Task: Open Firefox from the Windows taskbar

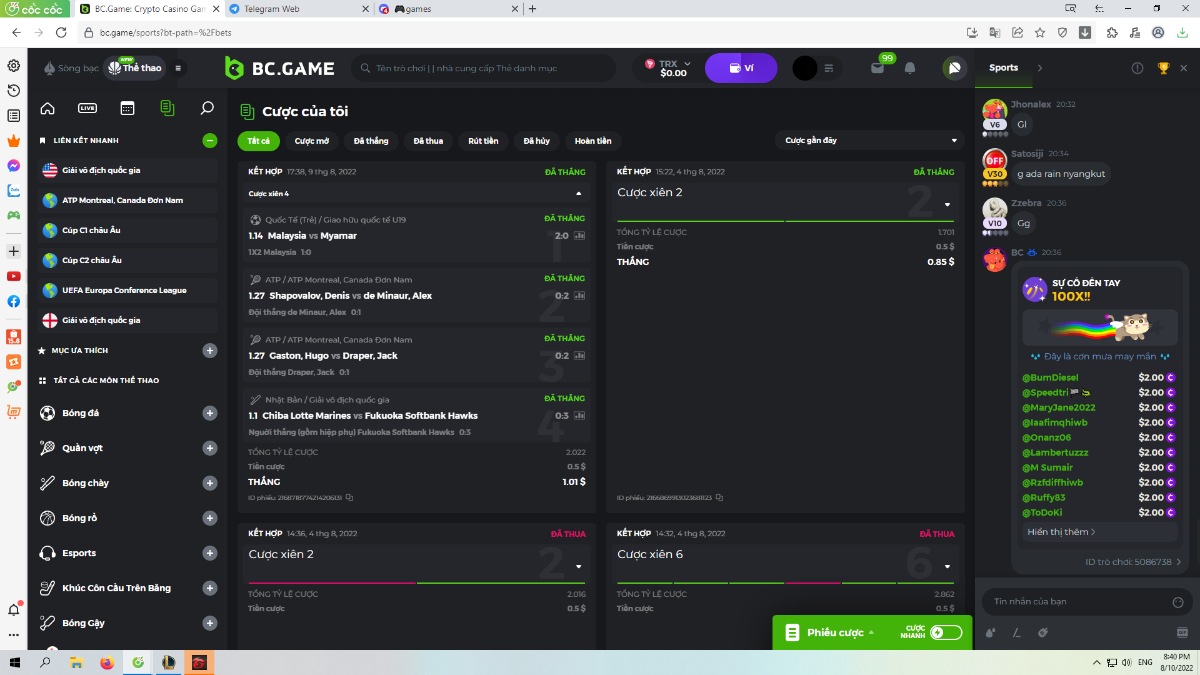Action: click(x=107, y=663)
